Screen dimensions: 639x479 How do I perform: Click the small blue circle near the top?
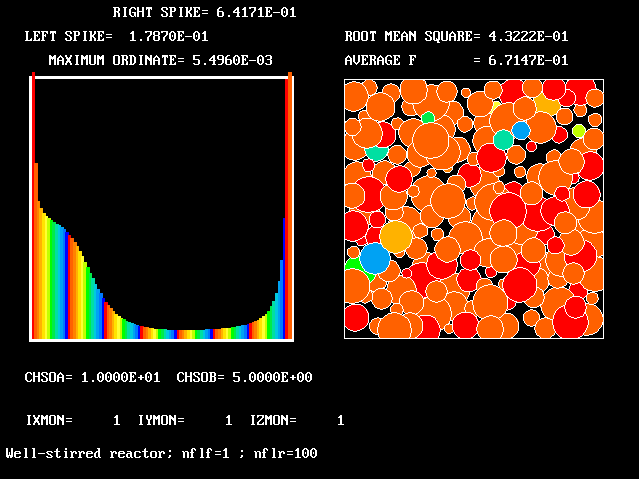tap(521, 130)
